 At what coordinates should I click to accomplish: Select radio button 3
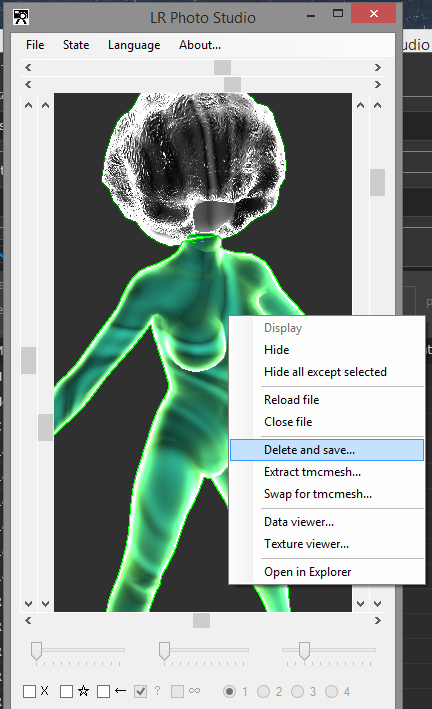click(x=298, y=691)
